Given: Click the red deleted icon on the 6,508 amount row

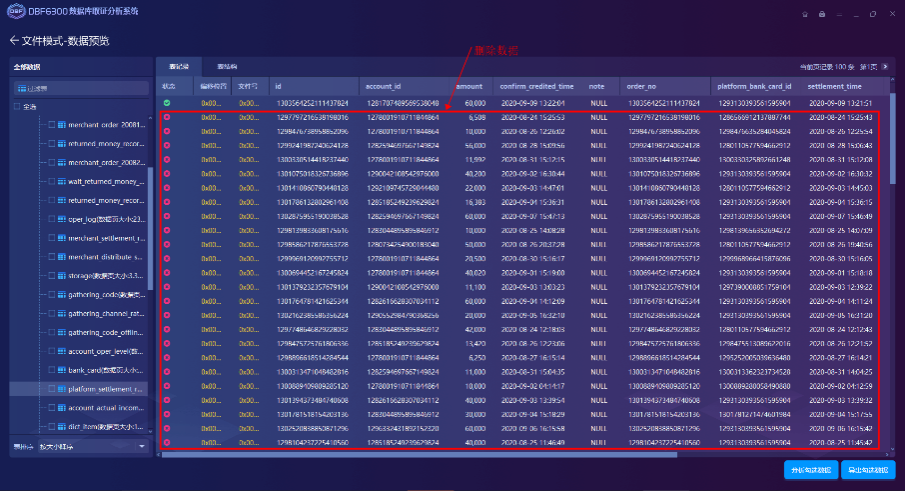Looking at the screenshot, I should click(167, 117).
